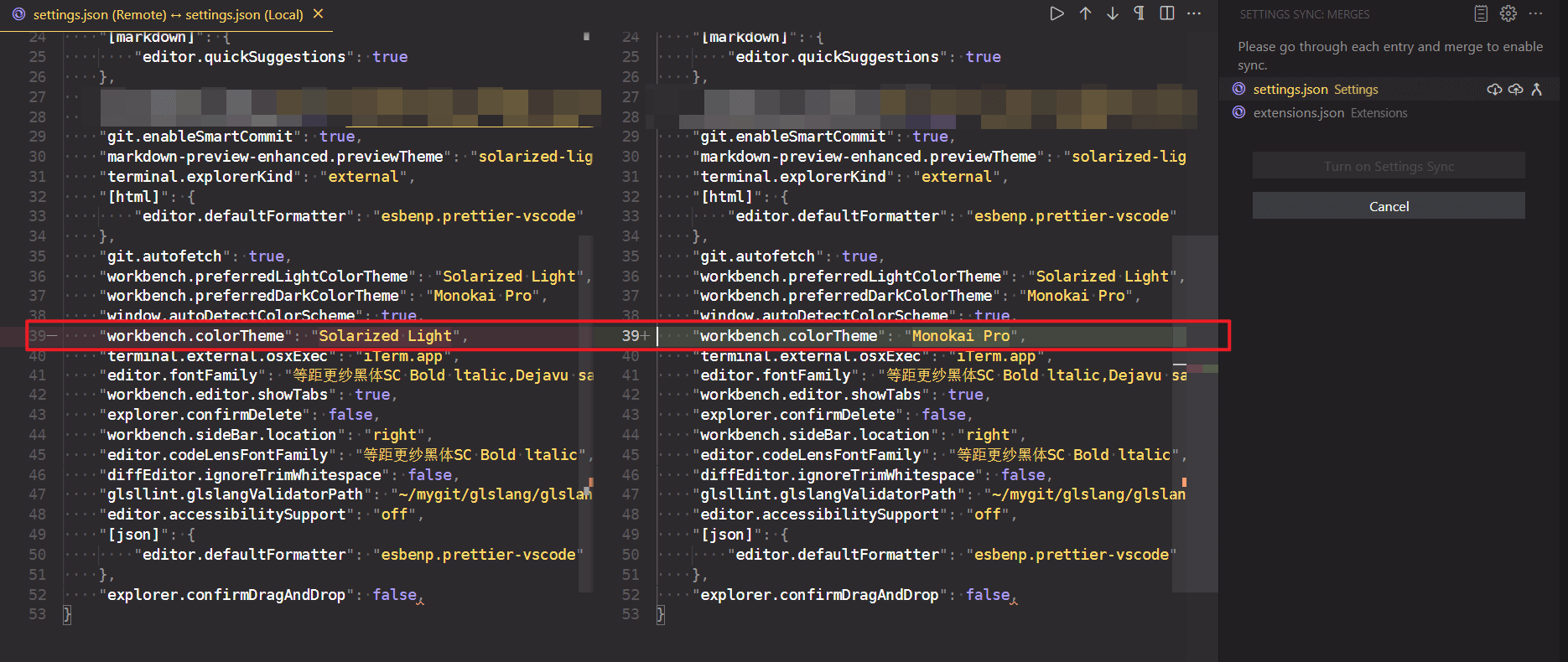Go to next change with down arrow
This screenshot has height=662, width=1568.
click(x=1113, y=13)
